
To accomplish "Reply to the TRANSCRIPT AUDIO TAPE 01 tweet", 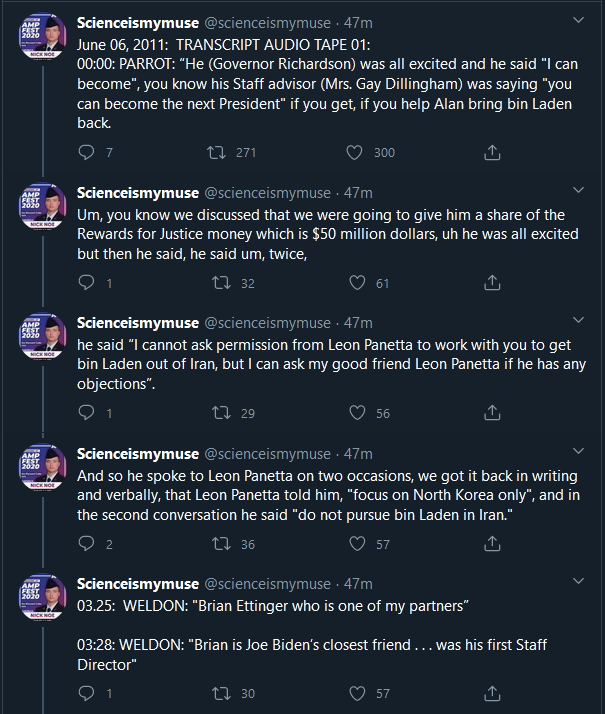I will tap(86, 152).
